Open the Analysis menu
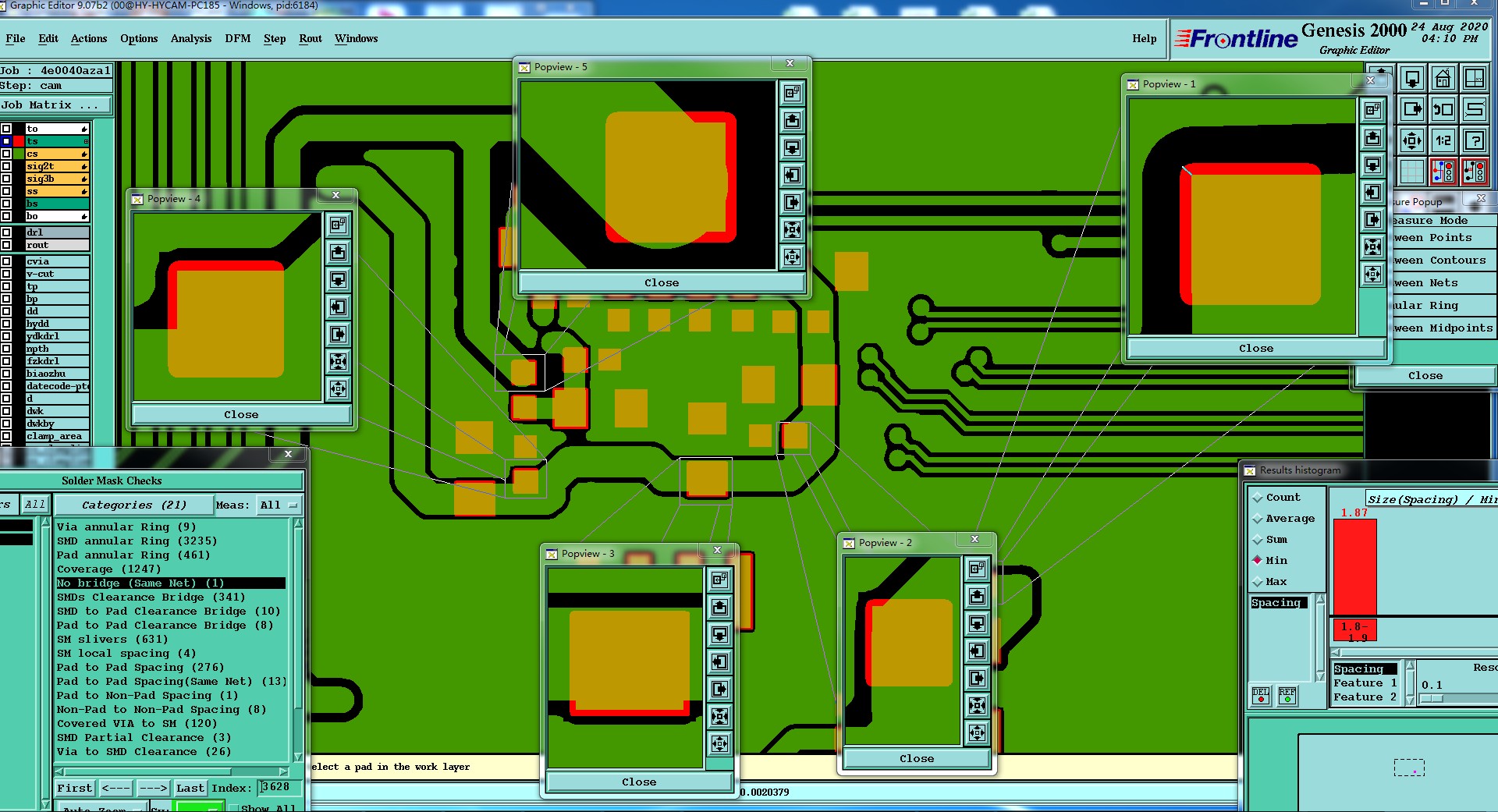The image size is (1498, 812). (x=191, y=38)
